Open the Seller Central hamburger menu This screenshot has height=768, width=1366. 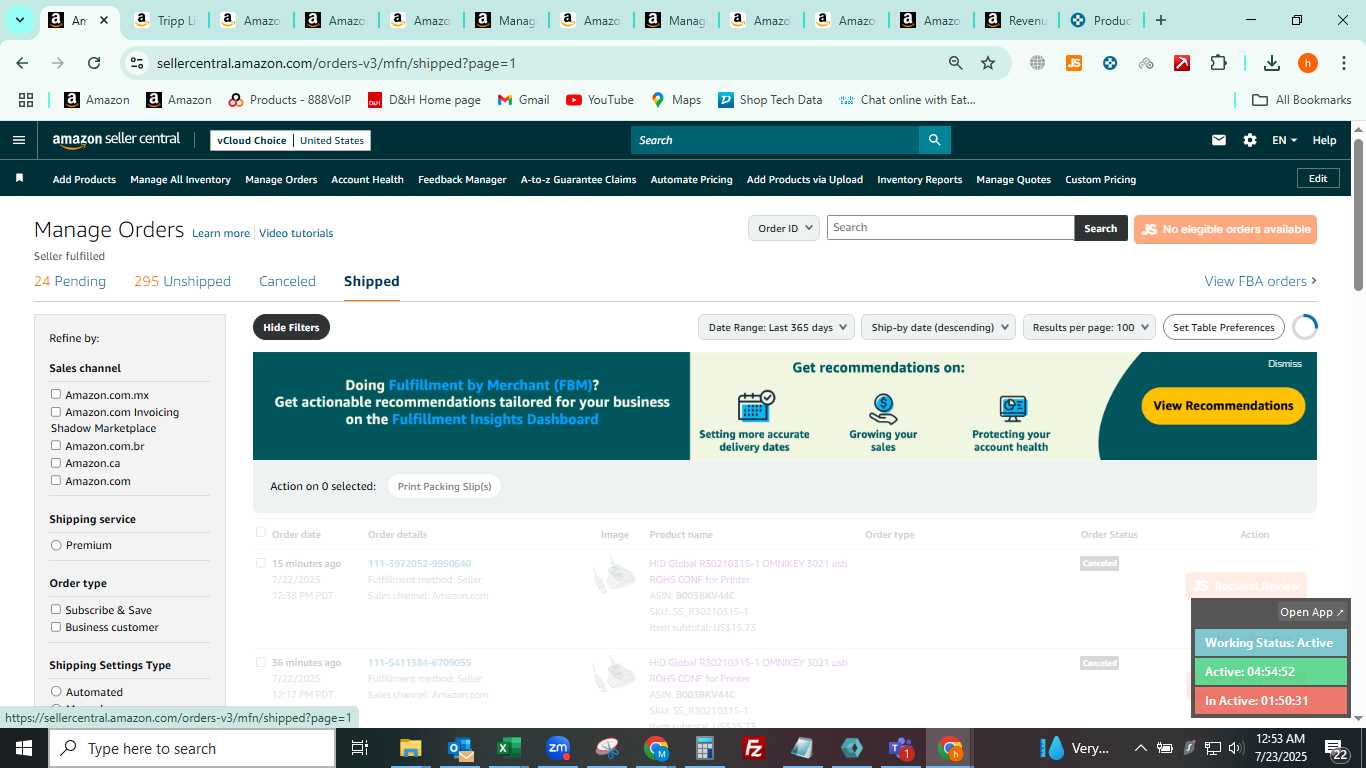[x=18, y=140]
